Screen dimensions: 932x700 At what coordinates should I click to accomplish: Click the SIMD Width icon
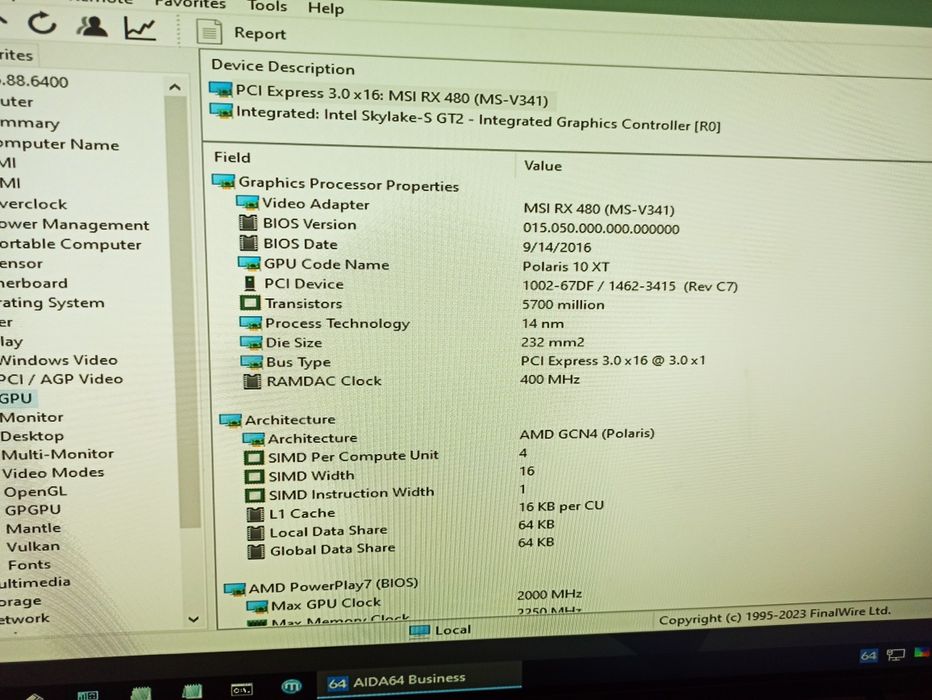pos(254,477)
